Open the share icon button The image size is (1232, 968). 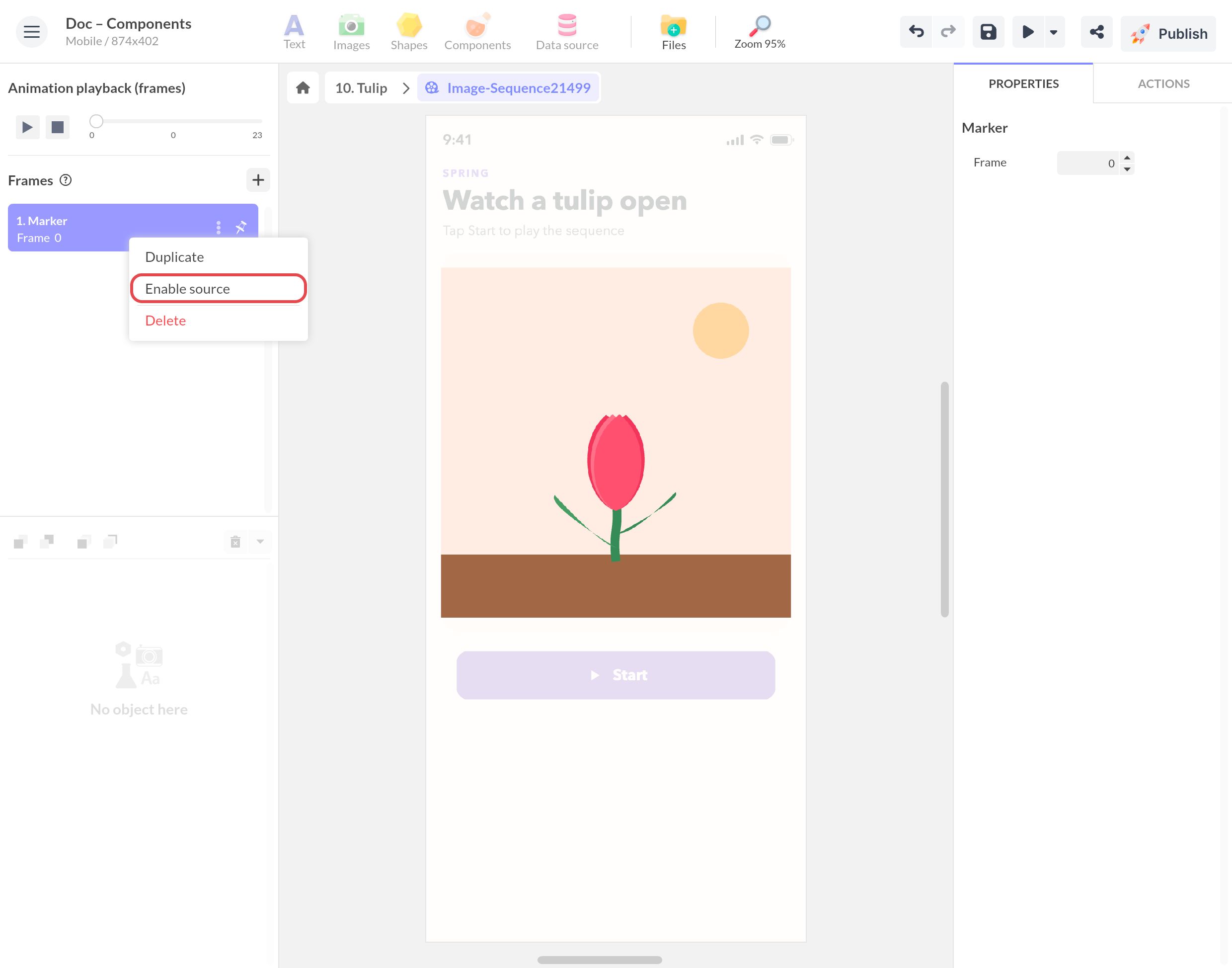tap(1096, 32)
